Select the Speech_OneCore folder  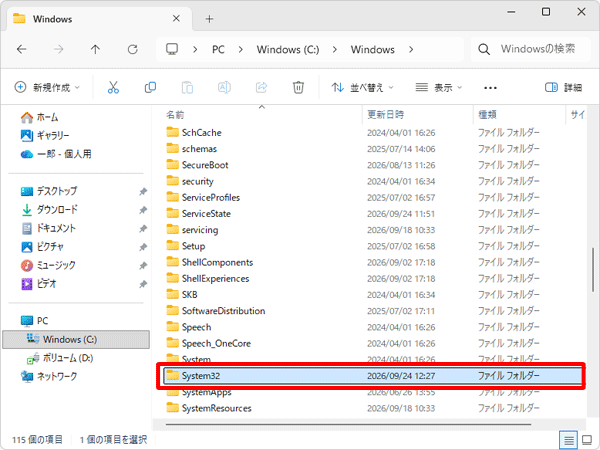[x=216, y=343]
